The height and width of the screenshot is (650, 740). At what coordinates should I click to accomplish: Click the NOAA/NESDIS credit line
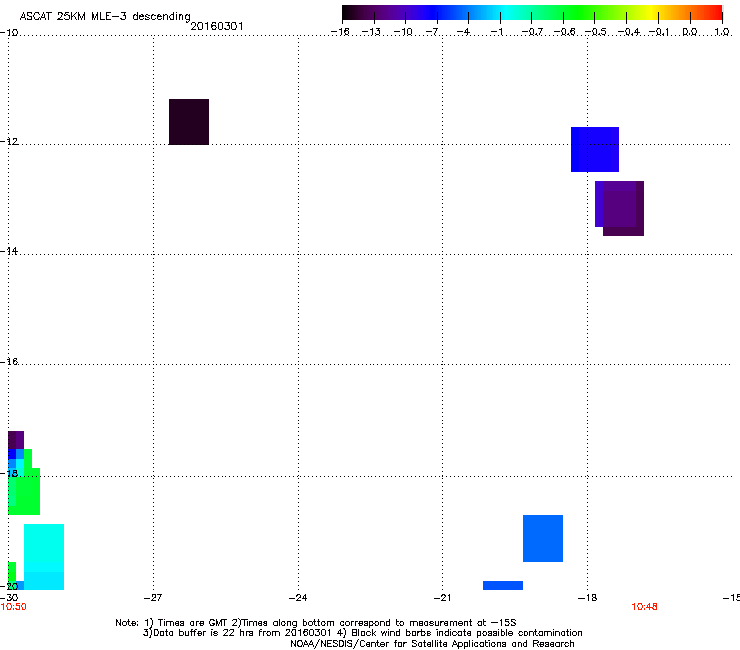[x=432, y=644]
